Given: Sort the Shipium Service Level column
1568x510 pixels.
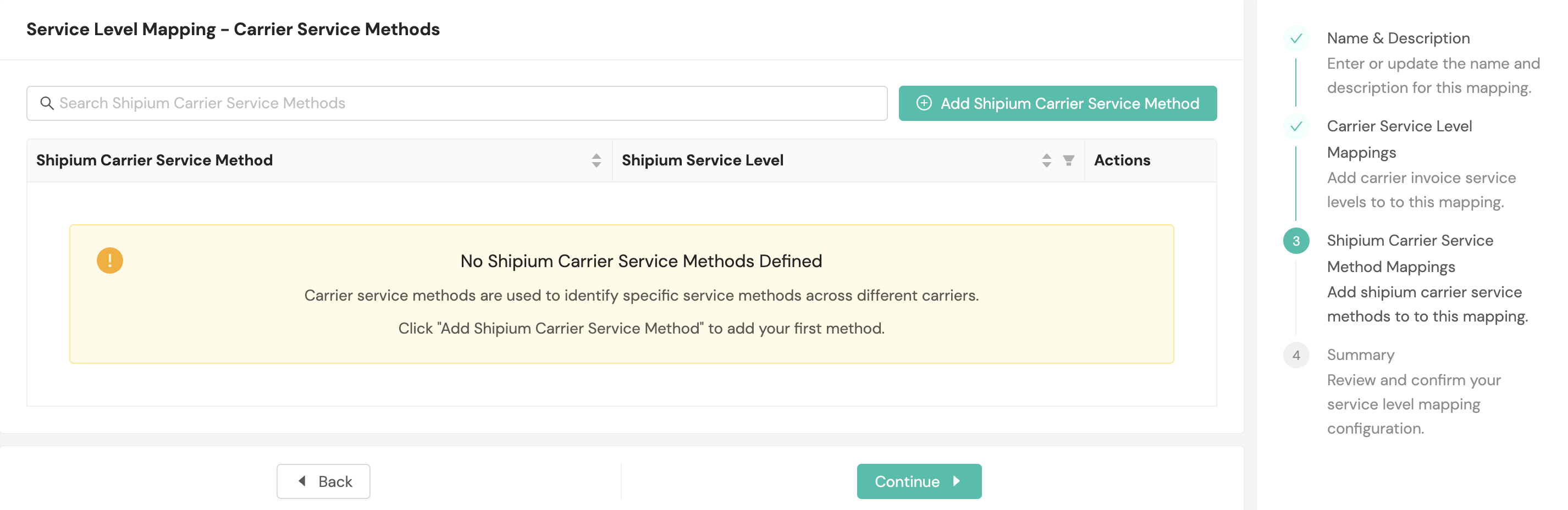Looking at the screenshot, I should tap(1046, 160).
